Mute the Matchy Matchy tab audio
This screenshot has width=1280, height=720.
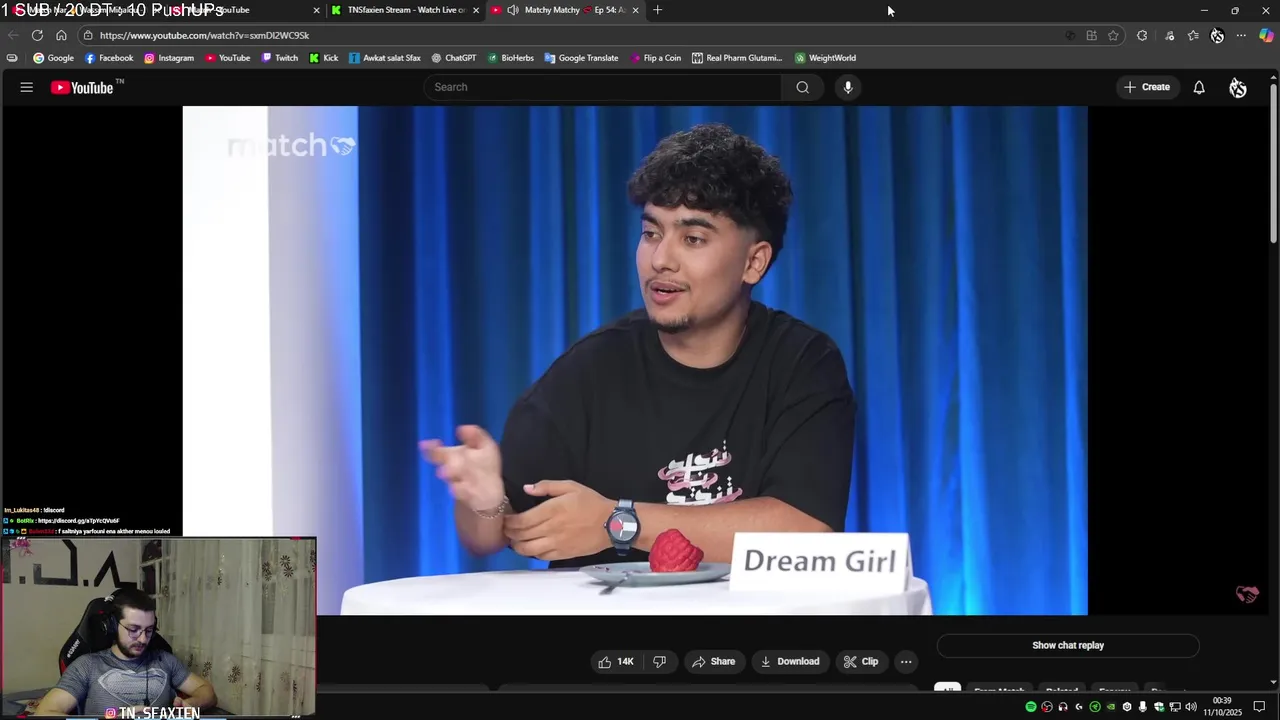pyautogui.click(x=512, y=10)
